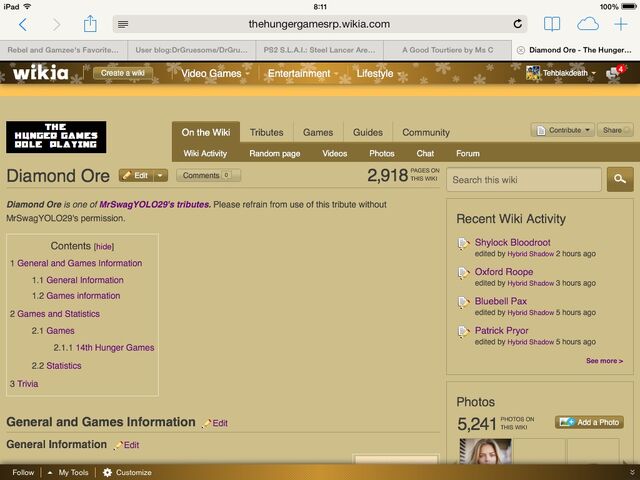This screenshot has height=480, width=640.
Task: Expand My Tools menu
Action: pyautogui.click(x=68, y=472)
